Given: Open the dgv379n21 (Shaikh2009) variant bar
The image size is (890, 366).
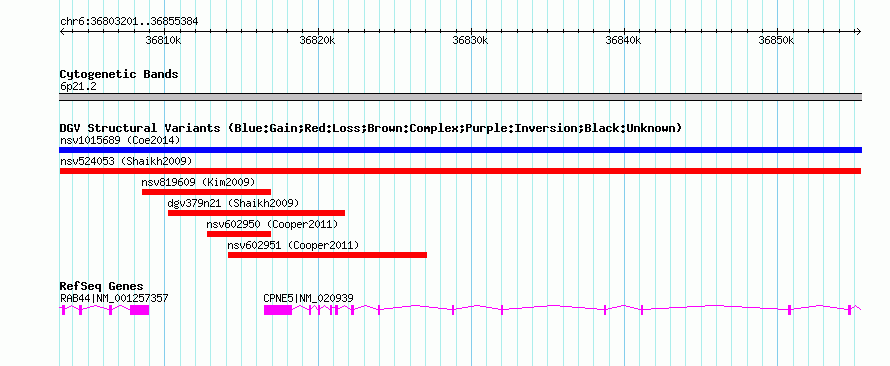Looking at the screenshot, I should pyautogui.click(x=257, y=213).
